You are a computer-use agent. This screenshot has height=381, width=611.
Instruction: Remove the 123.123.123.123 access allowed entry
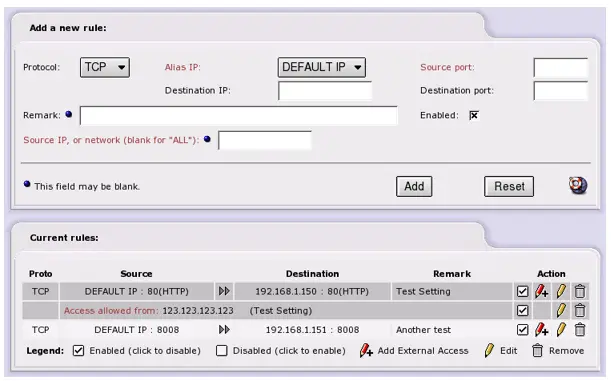click(x=580, y=310)
